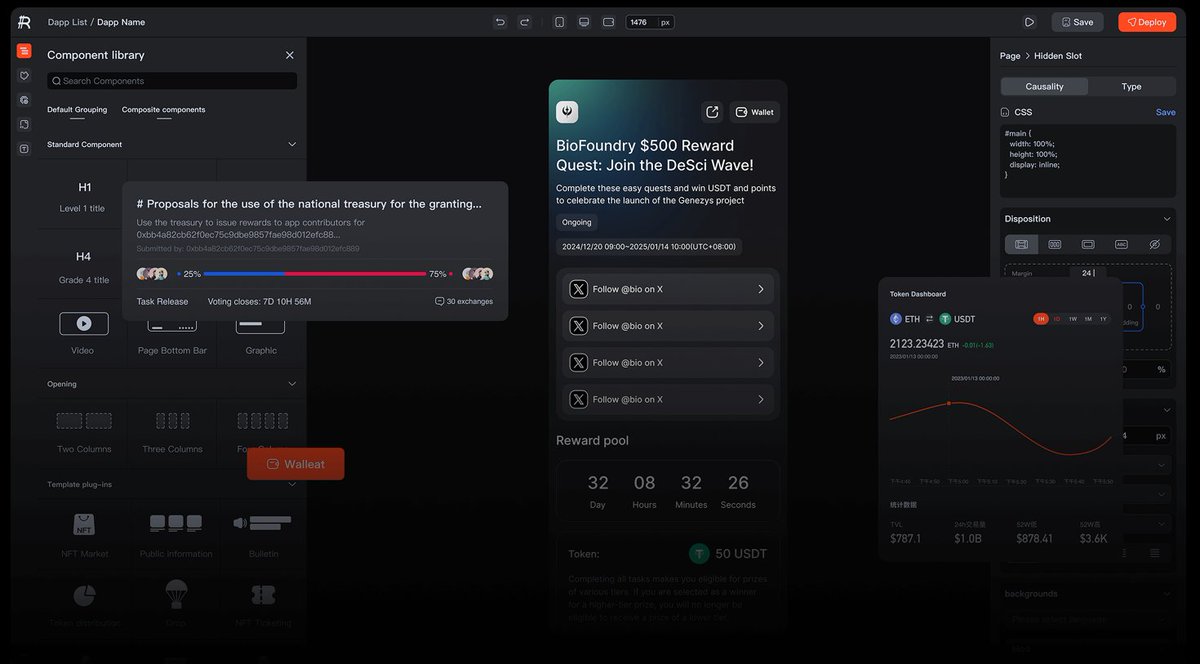
Task: Click the 1476 canvas width field
Action: click(x=640, y=22)
